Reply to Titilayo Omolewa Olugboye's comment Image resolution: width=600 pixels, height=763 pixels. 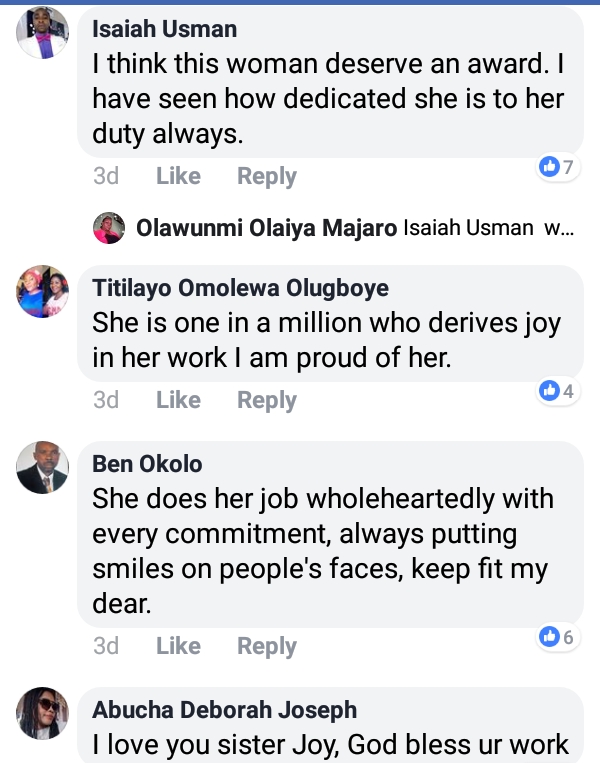click(266, 400)
